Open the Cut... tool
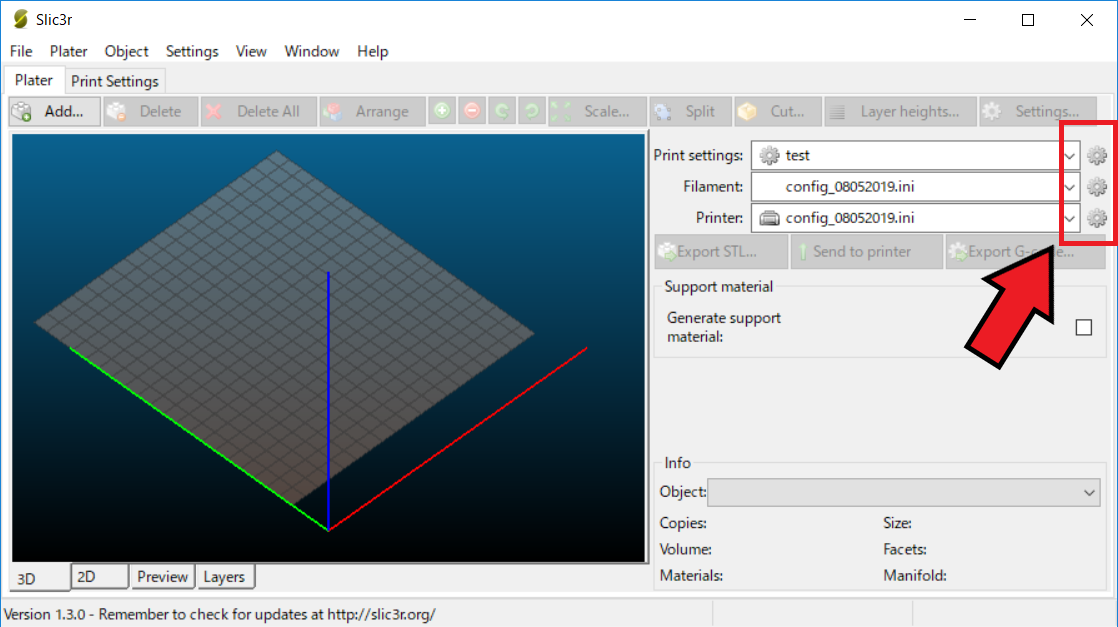The width and height of the screenshot is (1118, 627). click(778, 111)
